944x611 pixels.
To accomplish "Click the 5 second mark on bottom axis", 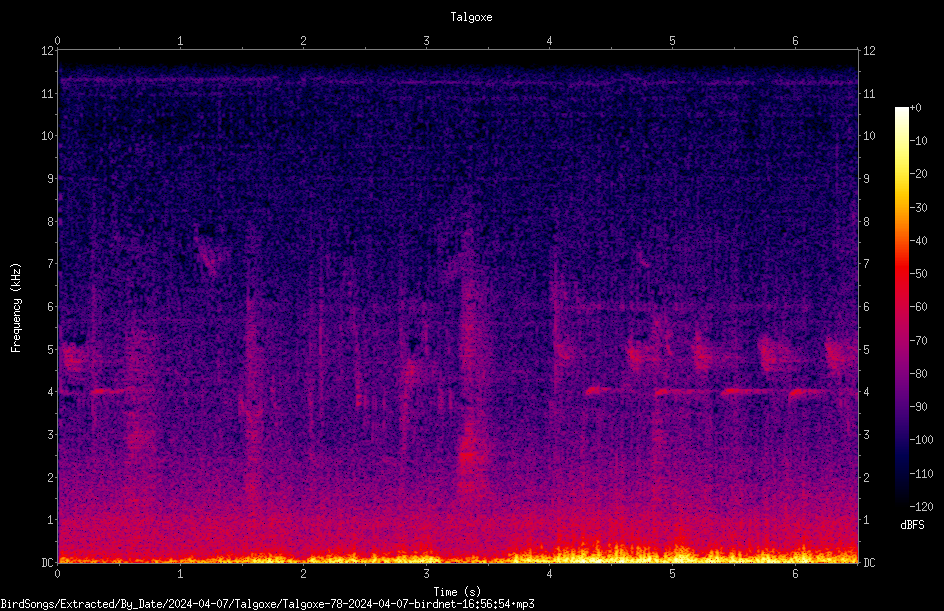I will (x=672, y=574).
